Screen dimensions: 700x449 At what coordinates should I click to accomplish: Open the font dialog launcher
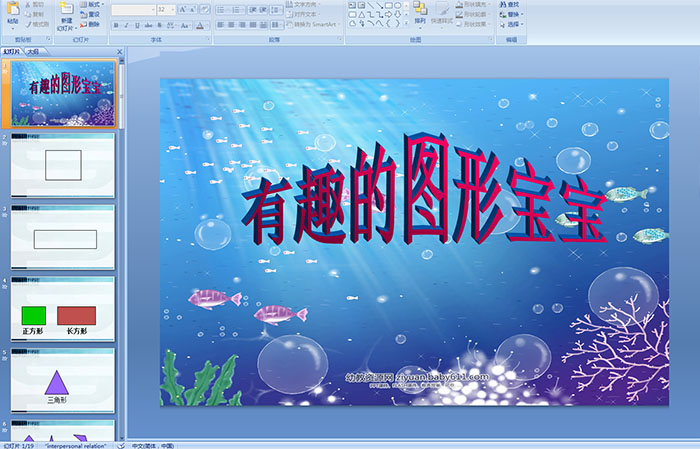(x=208, y=39)
